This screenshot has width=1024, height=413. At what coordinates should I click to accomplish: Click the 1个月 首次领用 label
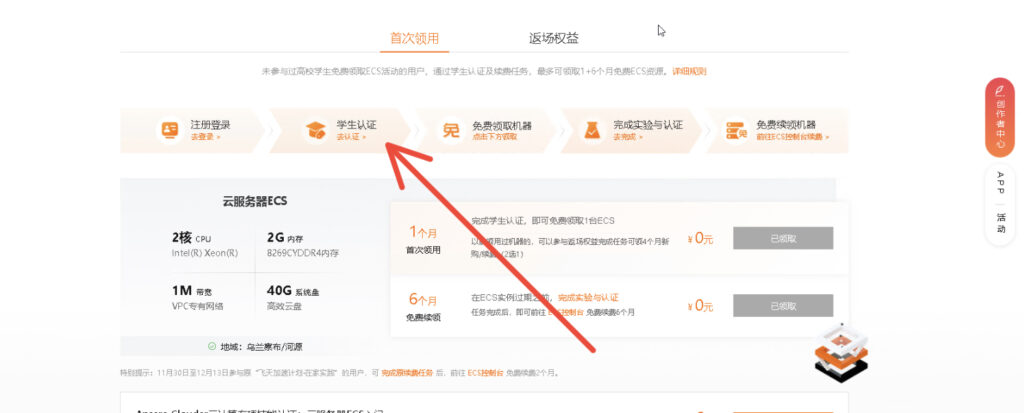(x=423, y=239)
